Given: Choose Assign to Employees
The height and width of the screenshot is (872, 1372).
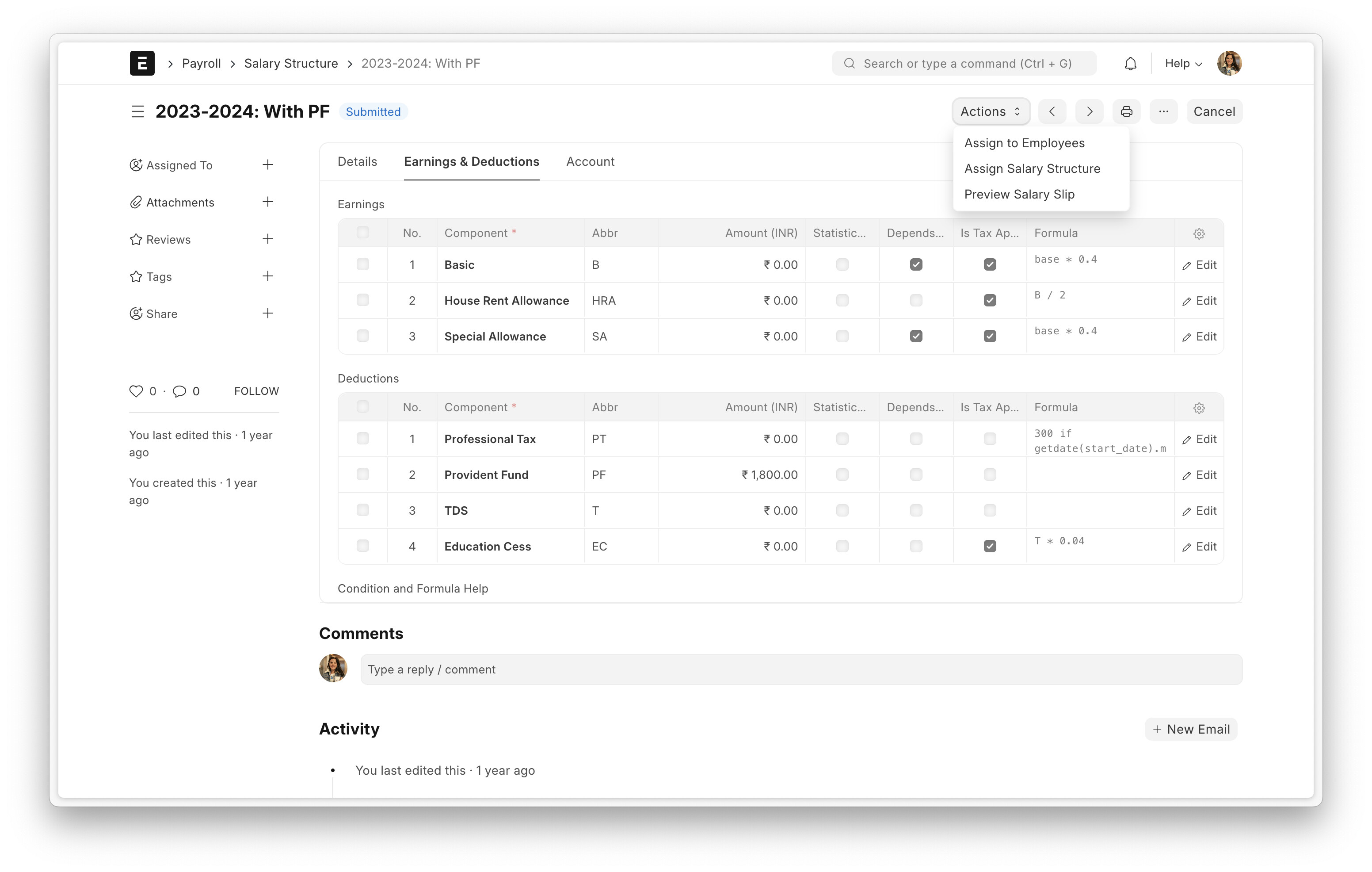Looking at the screenshot, I should (x=1025, y=143).
